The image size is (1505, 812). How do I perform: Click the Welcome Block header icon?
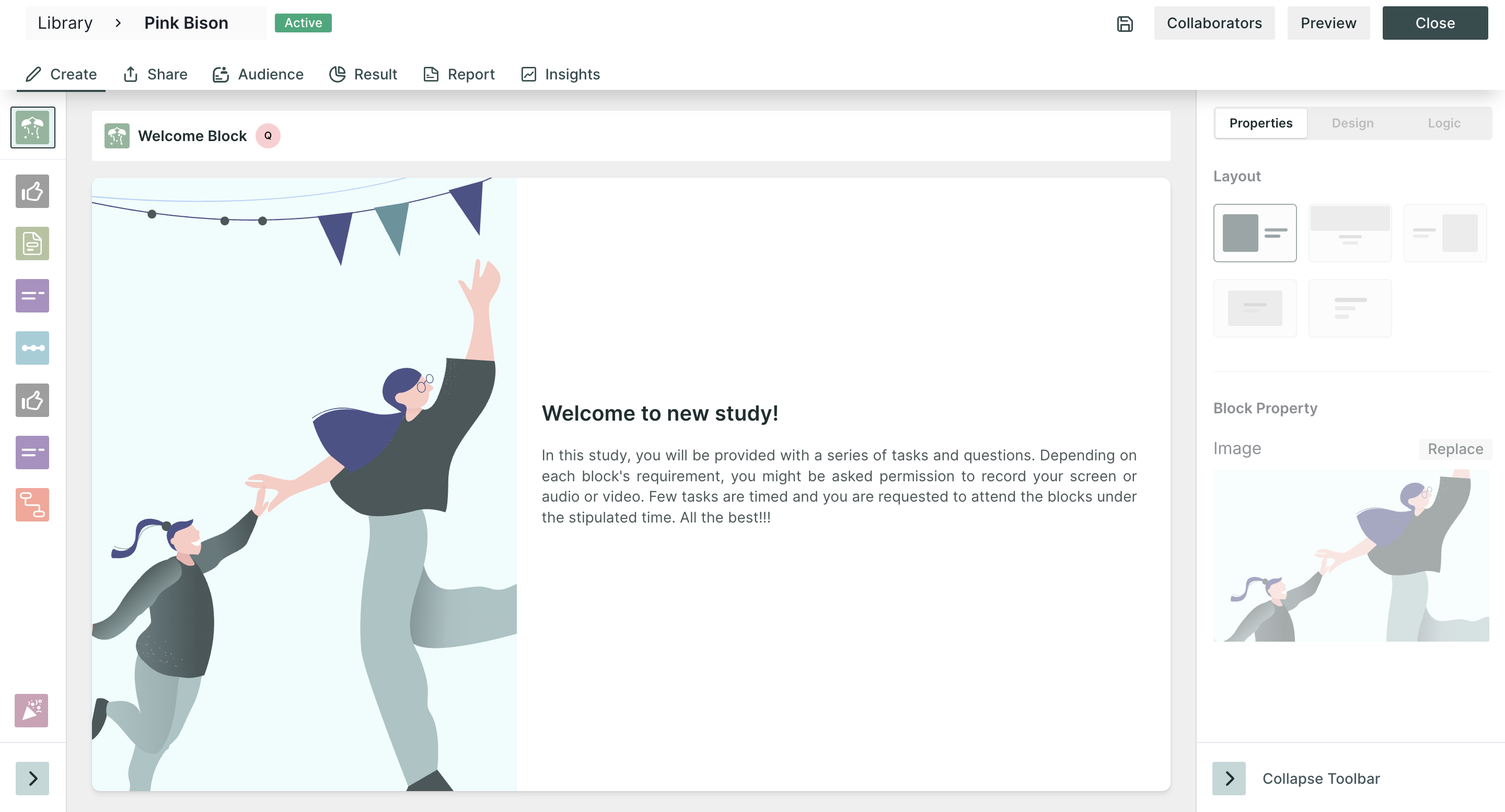(117, 136)
